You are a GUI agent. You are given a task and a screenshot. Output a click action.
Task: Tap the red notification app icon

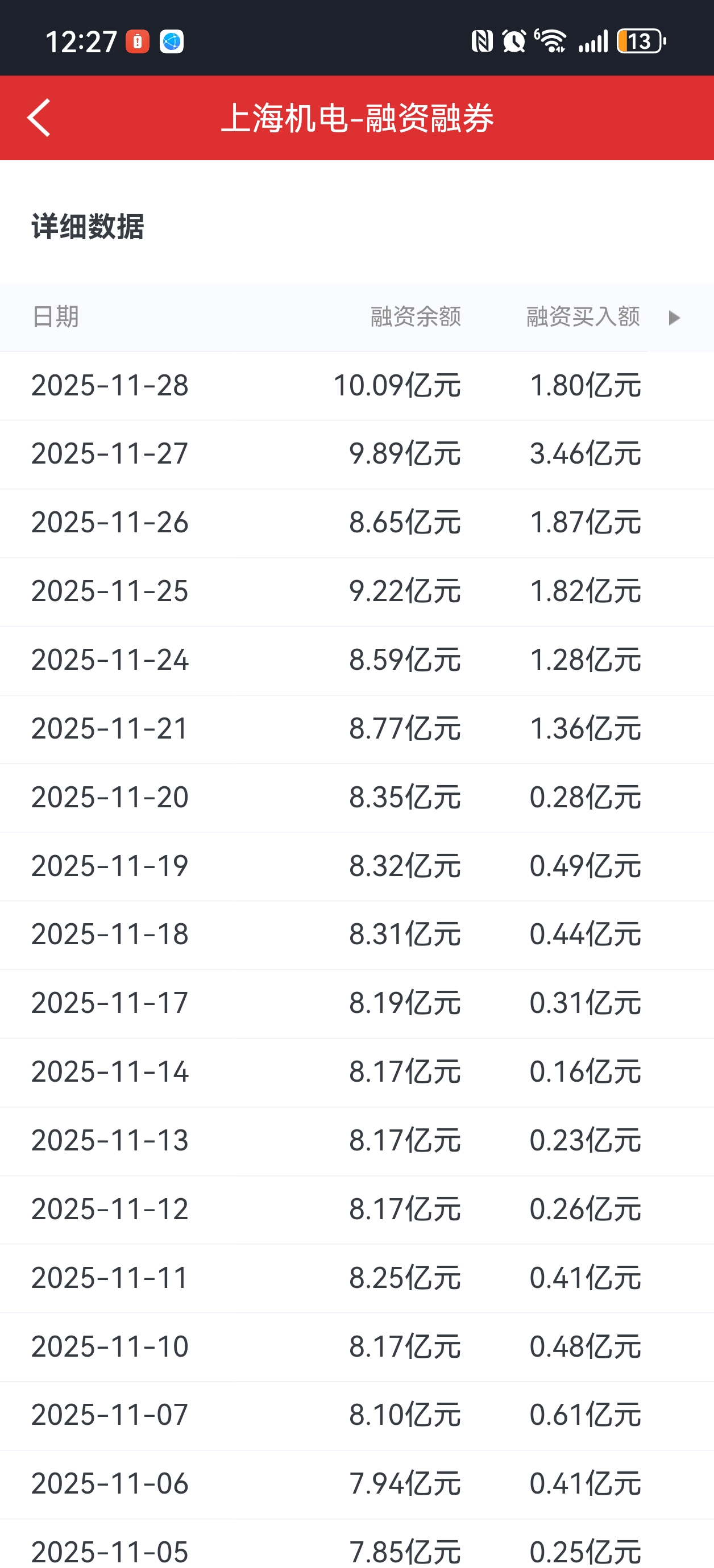point(138,41)
